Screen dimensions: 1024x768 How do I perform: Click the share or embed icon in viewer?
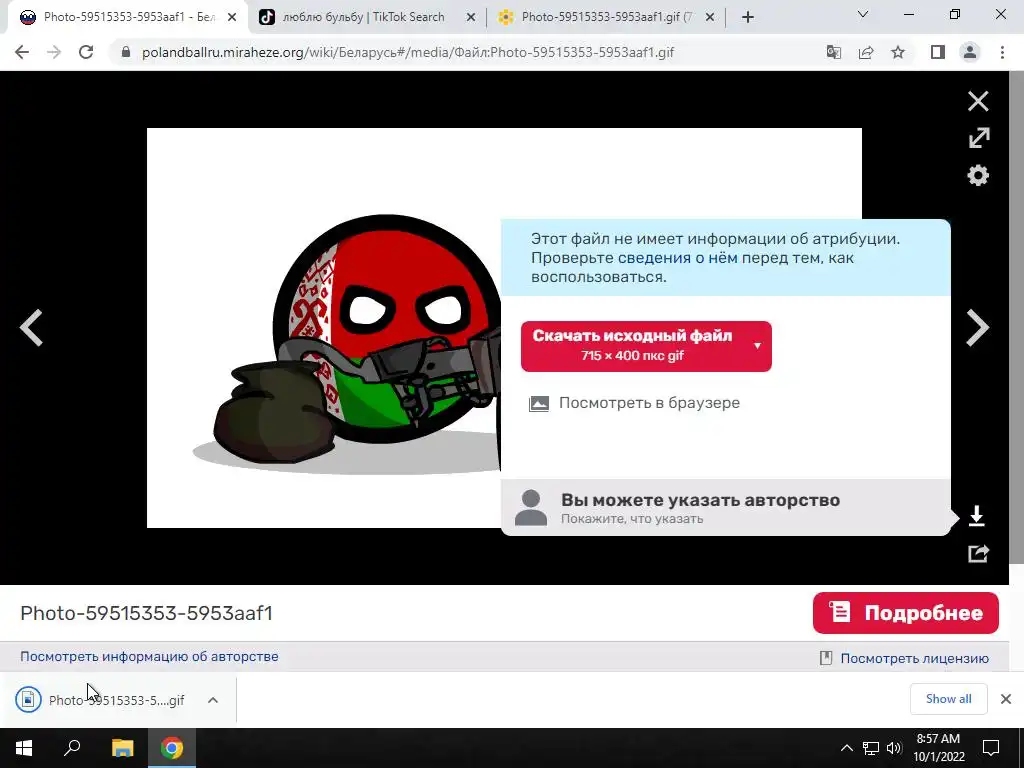click(978, 554)
